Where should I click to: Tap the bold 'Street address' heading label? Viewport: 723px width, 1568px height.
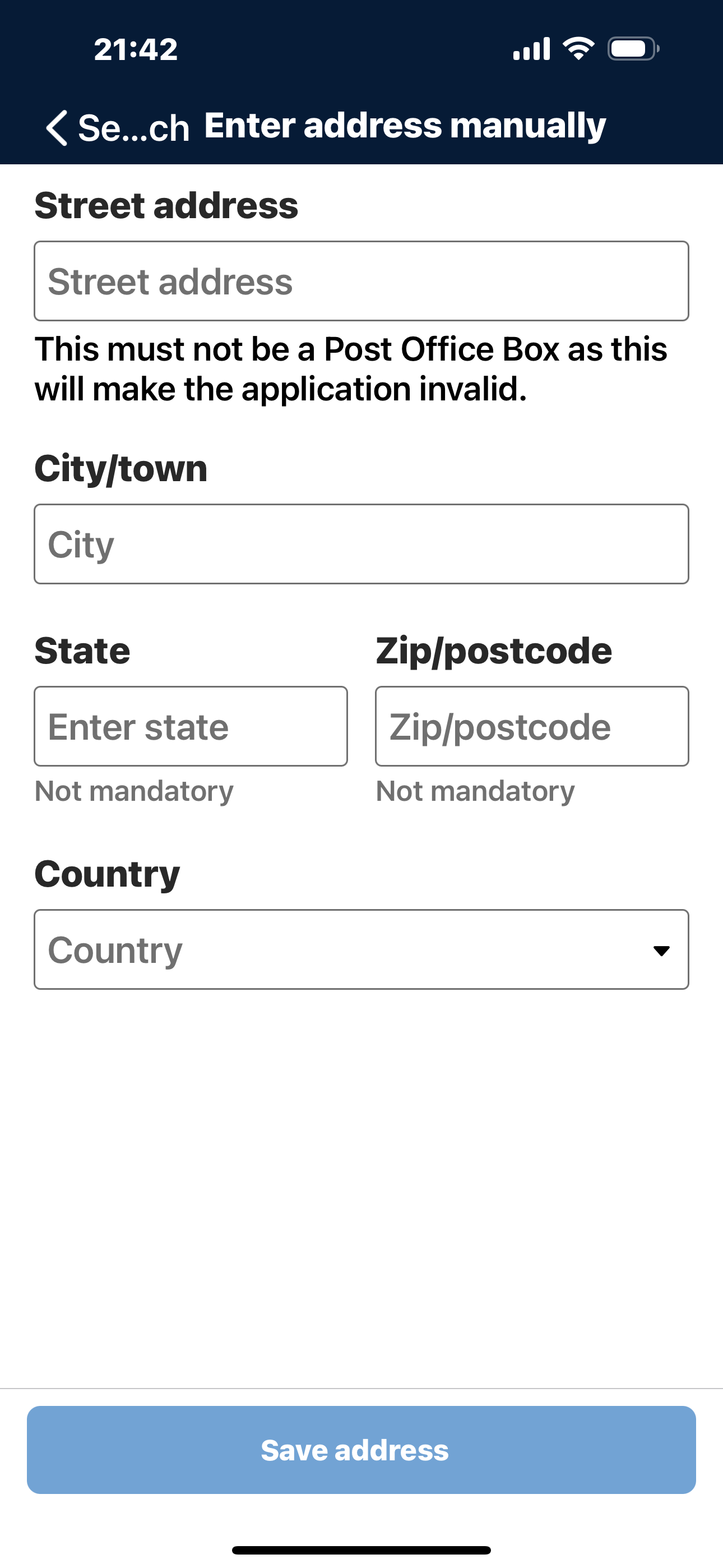(x=166, y=205)
